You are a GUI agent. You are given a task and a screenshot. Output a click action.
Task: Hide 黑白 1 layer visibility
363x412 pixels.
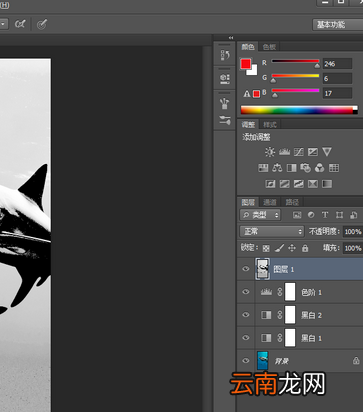point(246,338)
